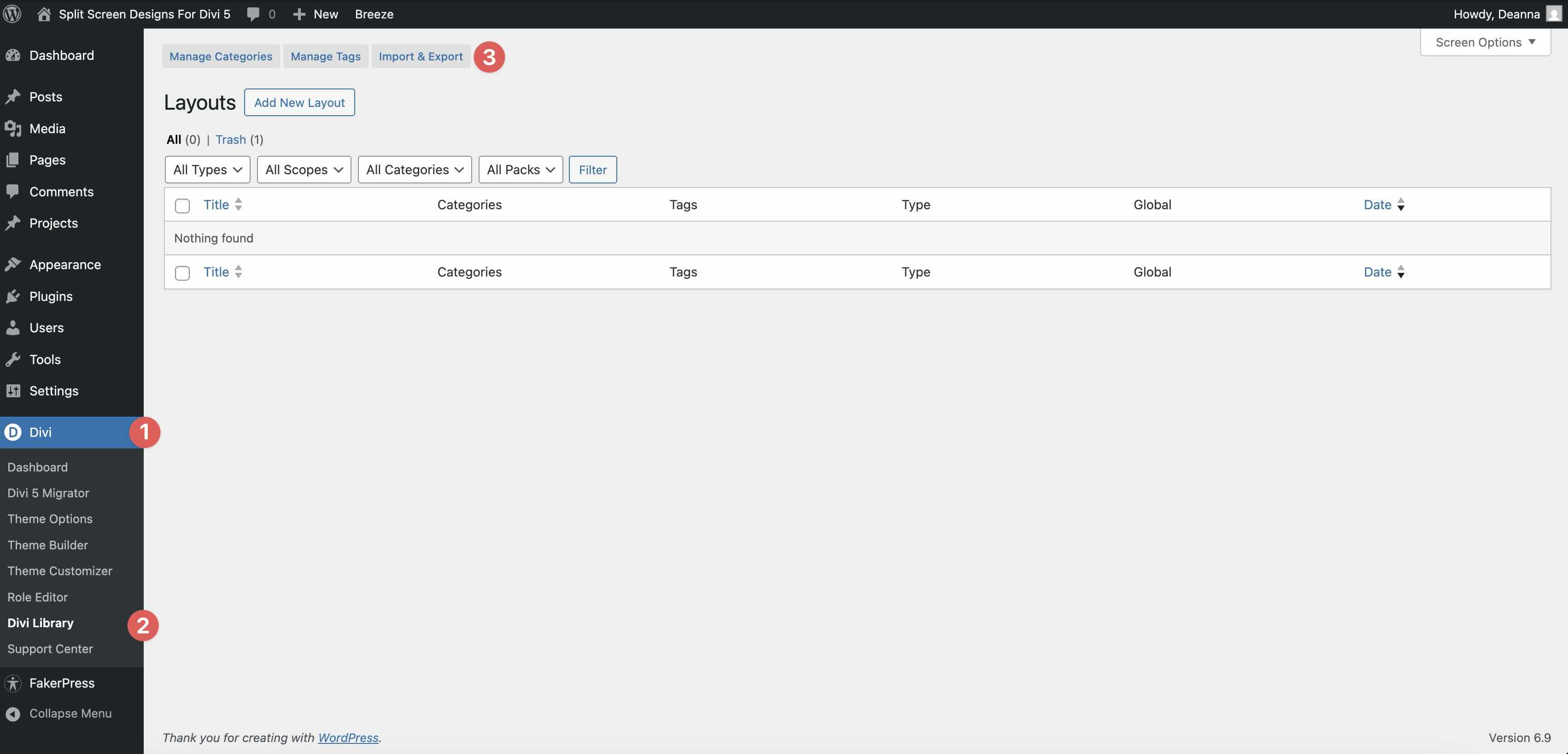Click the Collapse Menu arrow icon
Viewport: 1568px width, 754px height.
tap(13, 713)
